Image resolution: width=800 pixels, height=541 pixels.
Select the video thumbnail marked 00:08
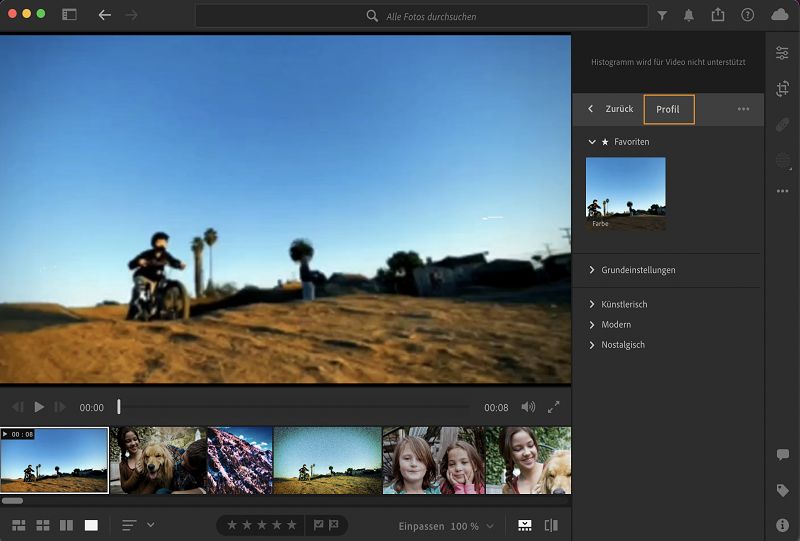[x=55, y=460]
